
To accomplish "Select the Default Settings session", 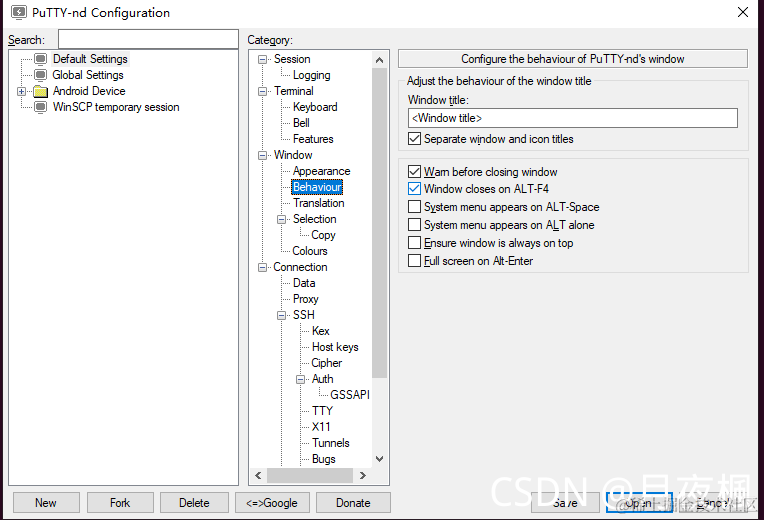I will (x=90, y=59).
